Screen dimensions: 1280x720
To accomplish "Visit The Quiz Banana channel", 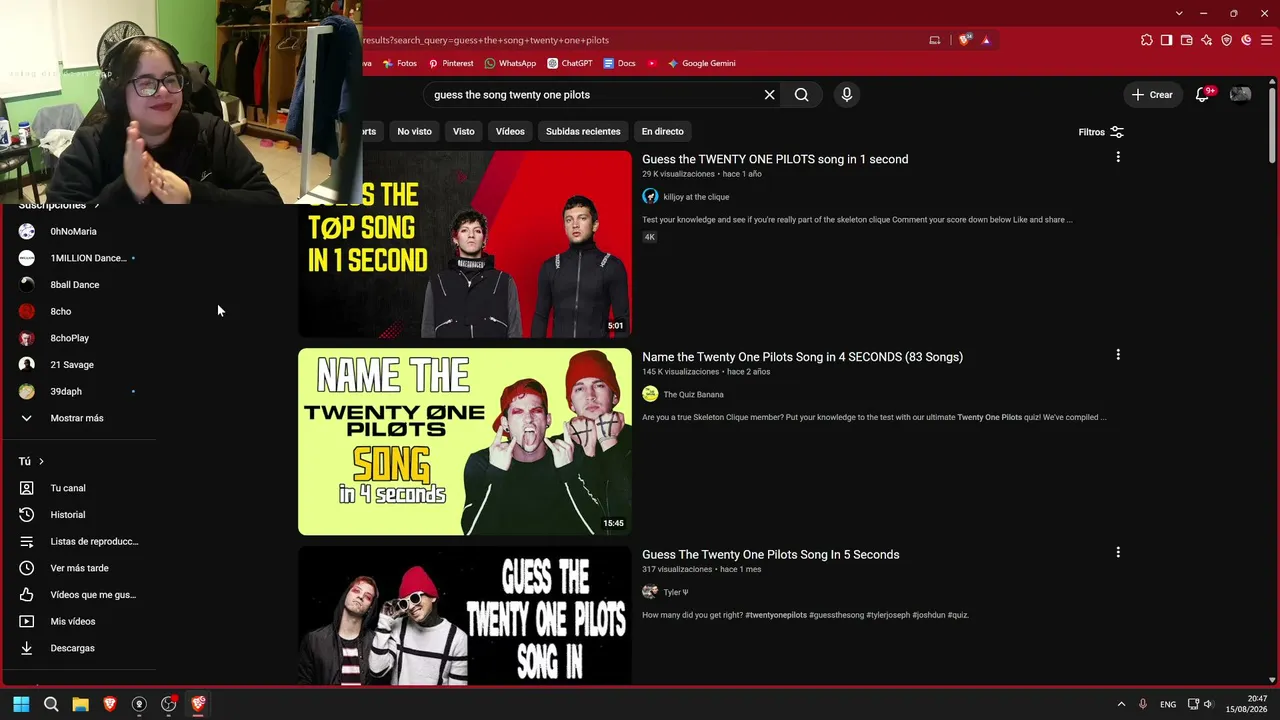I will point(693,395).
